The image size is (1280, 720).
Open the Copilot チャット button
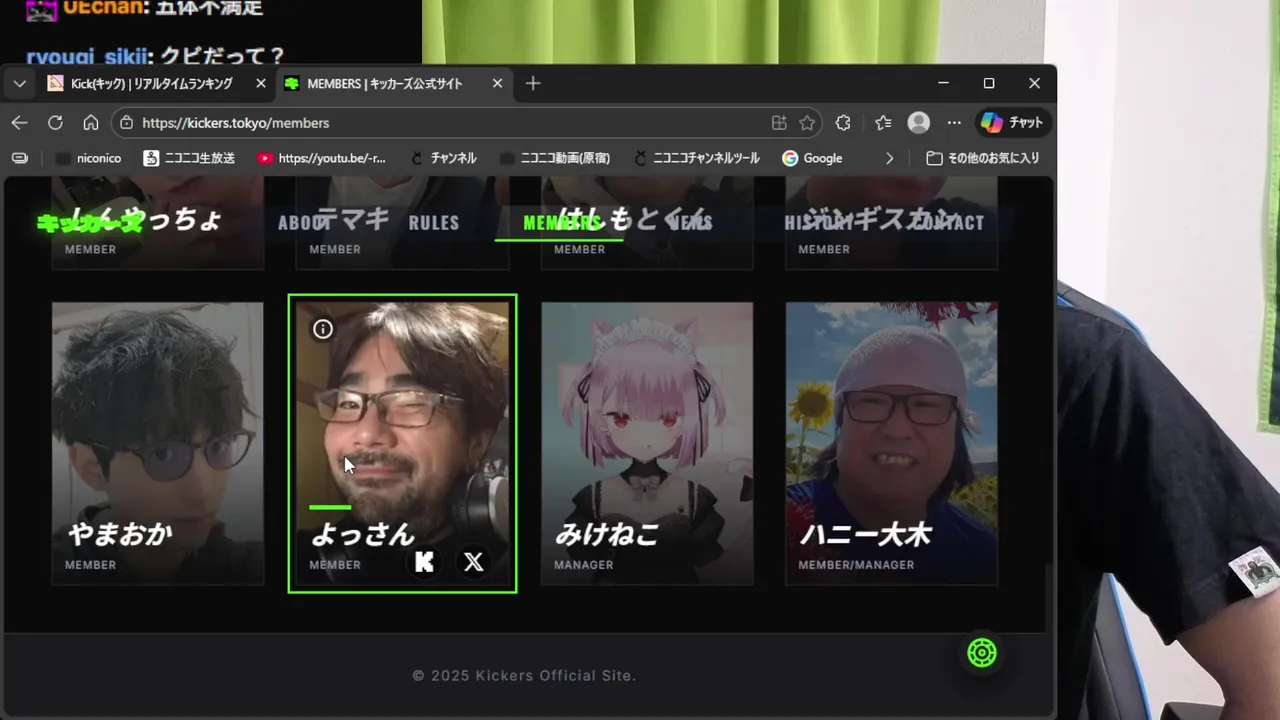1012,123
